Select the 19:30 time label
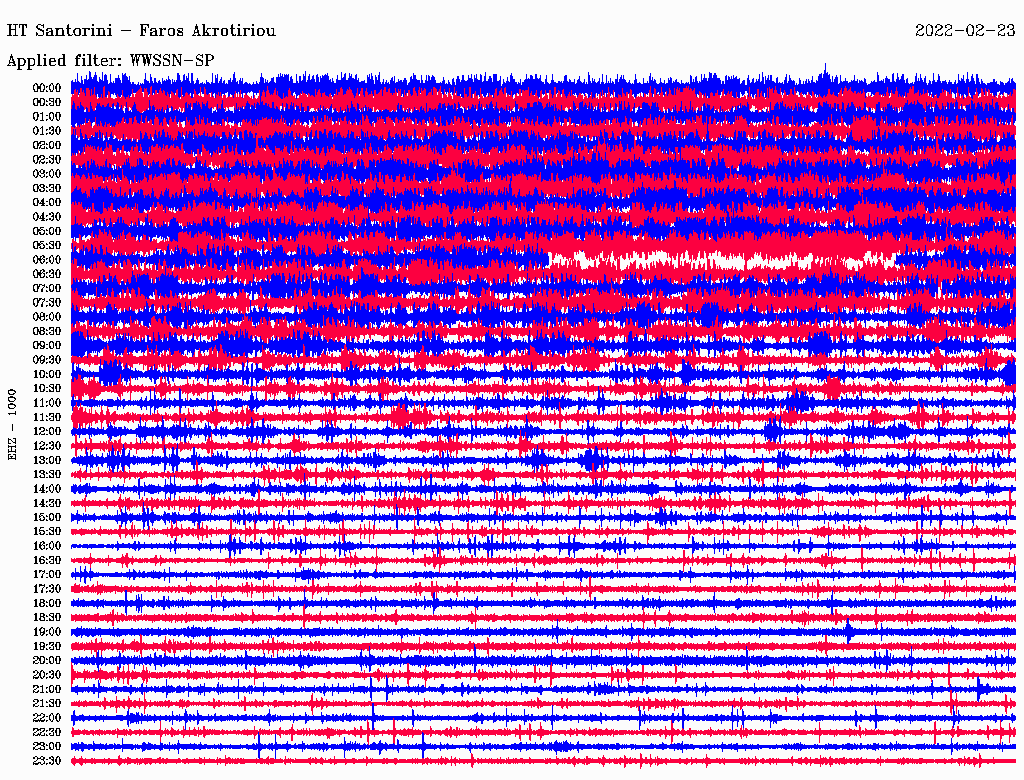This screenshot has height=780, width=1024. point(47,646)
